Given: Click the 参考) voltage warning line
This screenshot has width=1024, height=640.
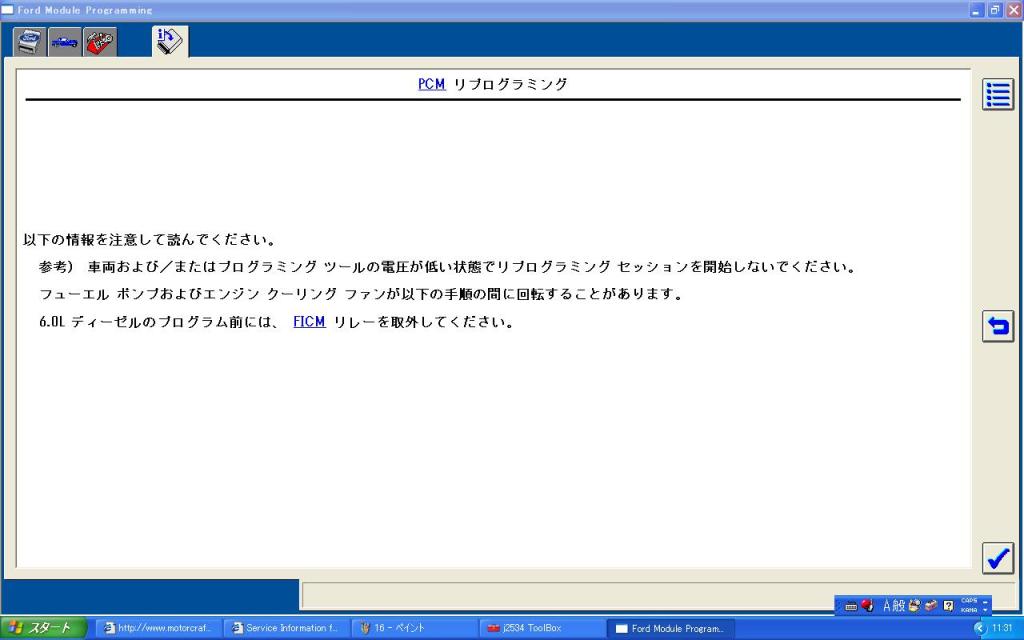Looking at the screenshot, I should pyautogui.click(x=447, y=266).
